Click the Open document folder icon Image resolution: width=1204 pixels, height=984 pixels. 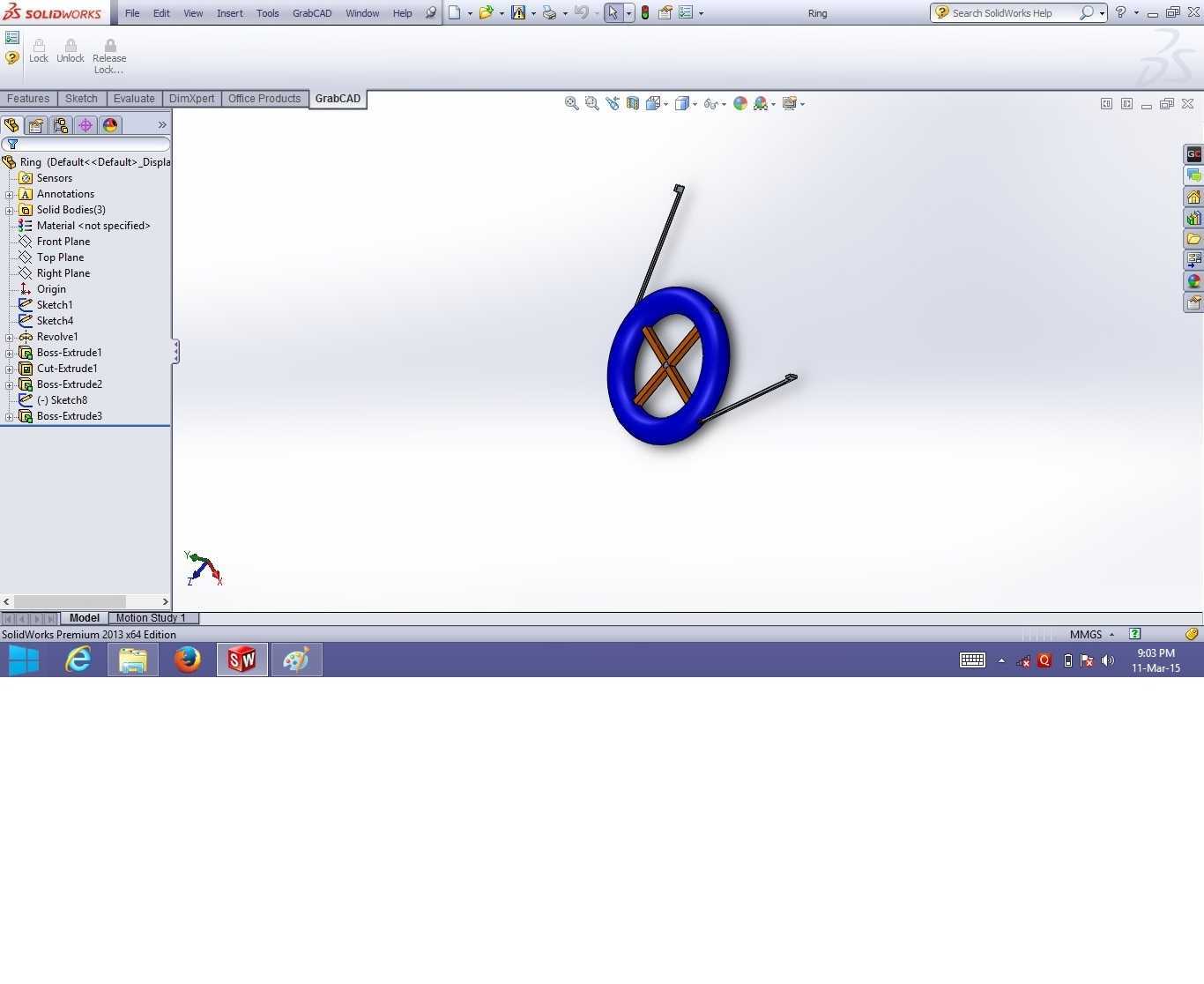click(486, 12)
